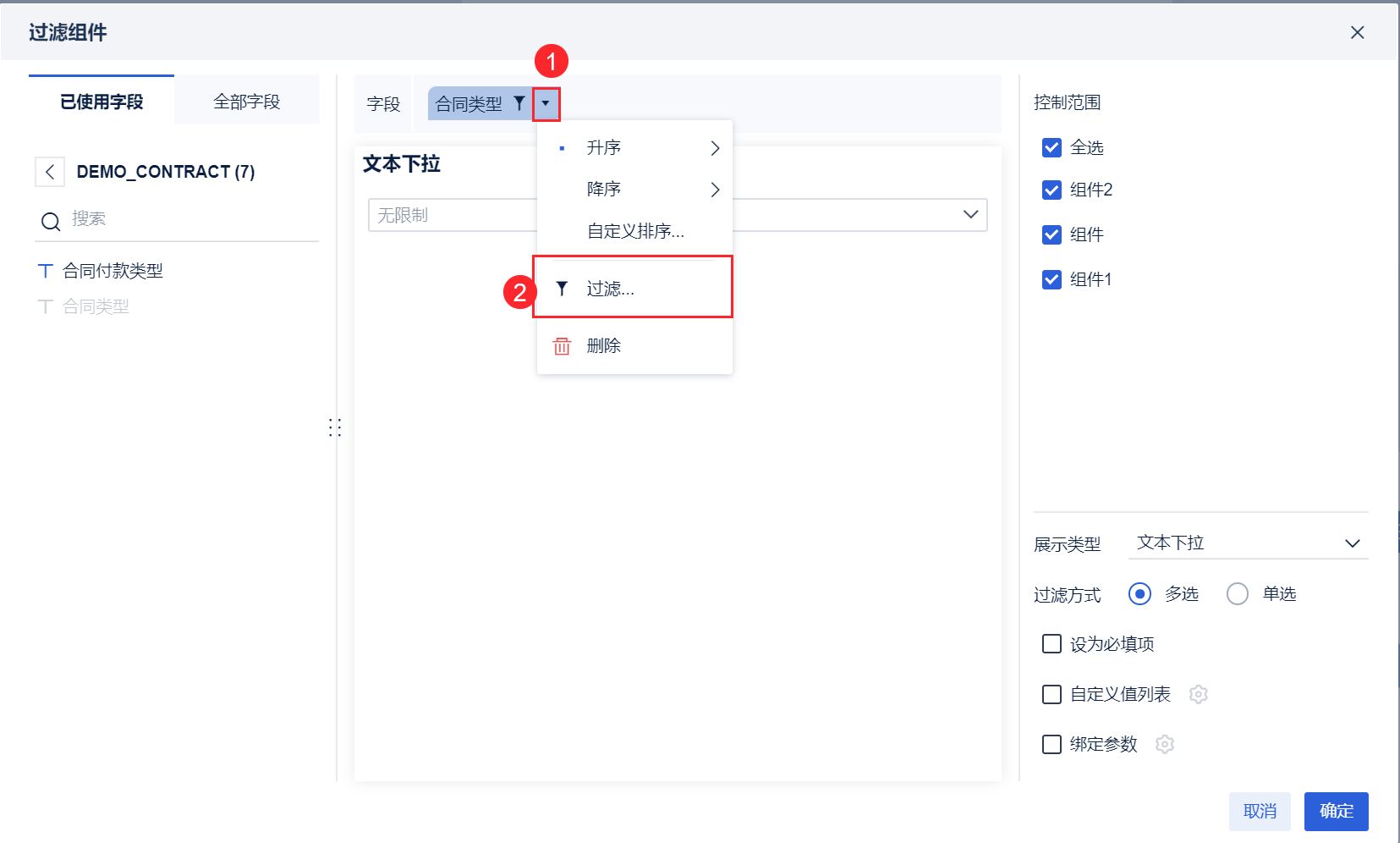The image size is (1400, 843).
Task: Open the 合同类型 field dropdown arrow
Action: (546, 103)
